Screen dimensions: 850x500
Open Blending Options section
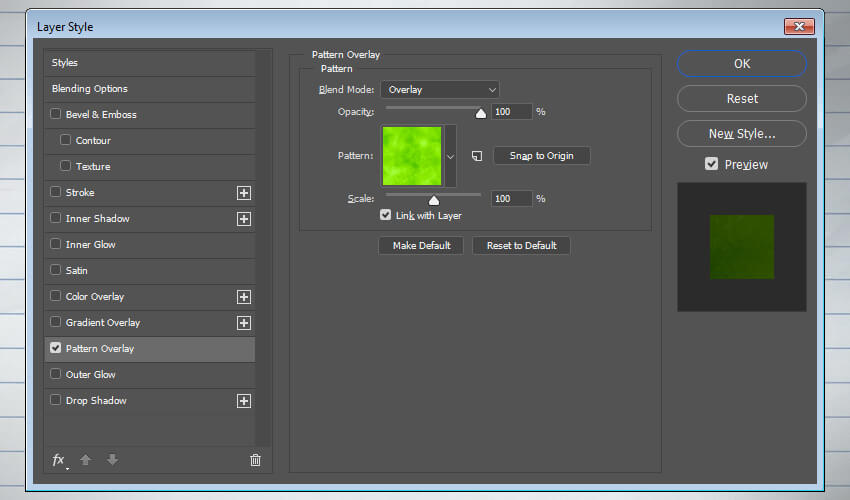pos(150,89)
